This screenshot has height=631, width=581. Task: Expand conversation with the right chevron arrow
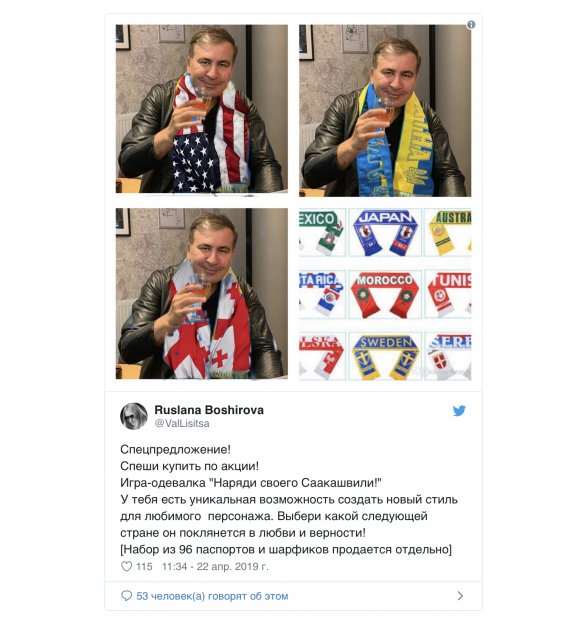point(460,596)
